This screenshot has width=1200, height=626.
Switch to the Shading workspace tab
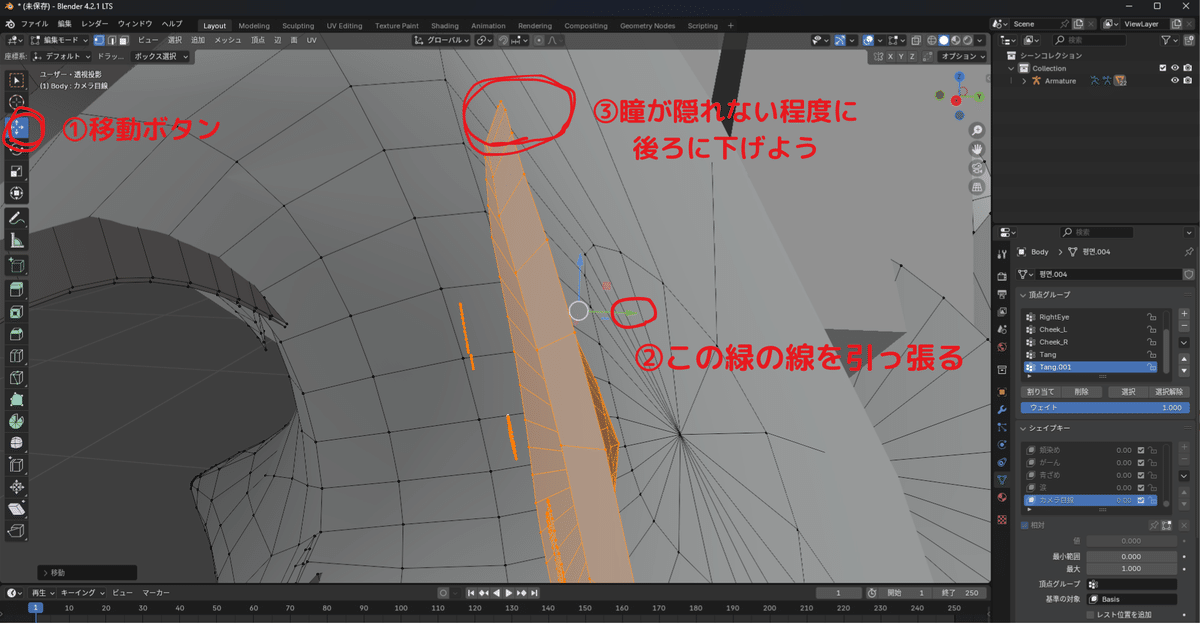[x=445, y=26]
